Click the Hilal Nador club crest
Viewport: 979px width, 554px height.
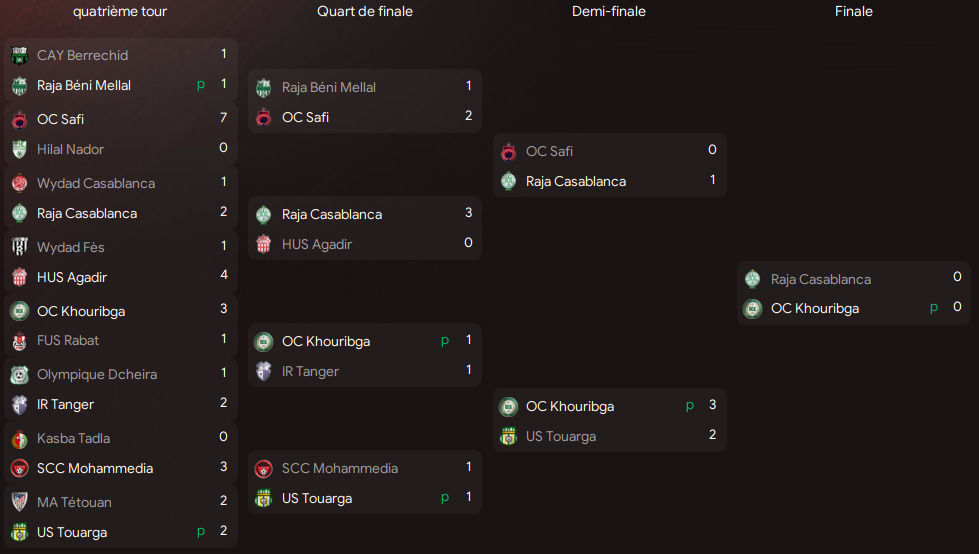(x=19, y=149)
